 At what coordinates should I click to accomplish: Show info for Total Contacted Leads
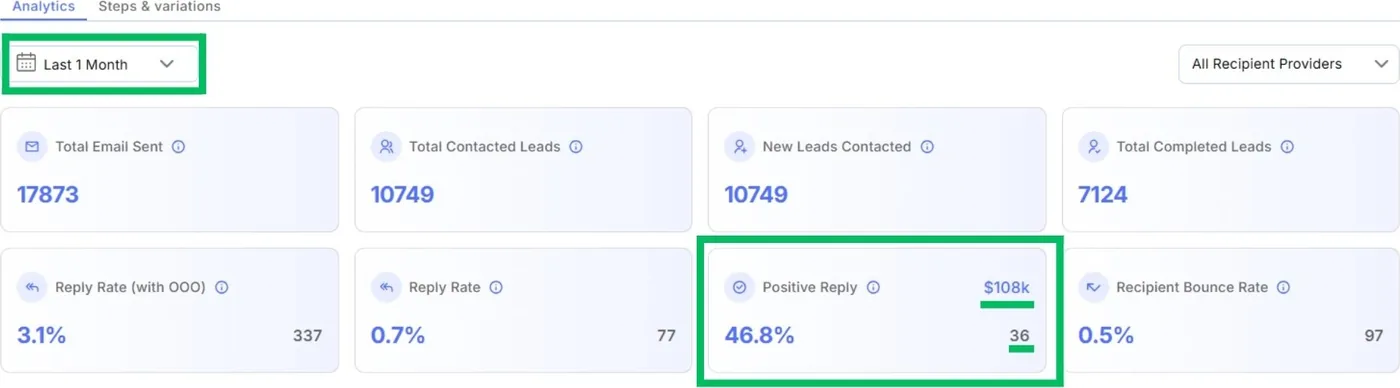coord(576,147)
